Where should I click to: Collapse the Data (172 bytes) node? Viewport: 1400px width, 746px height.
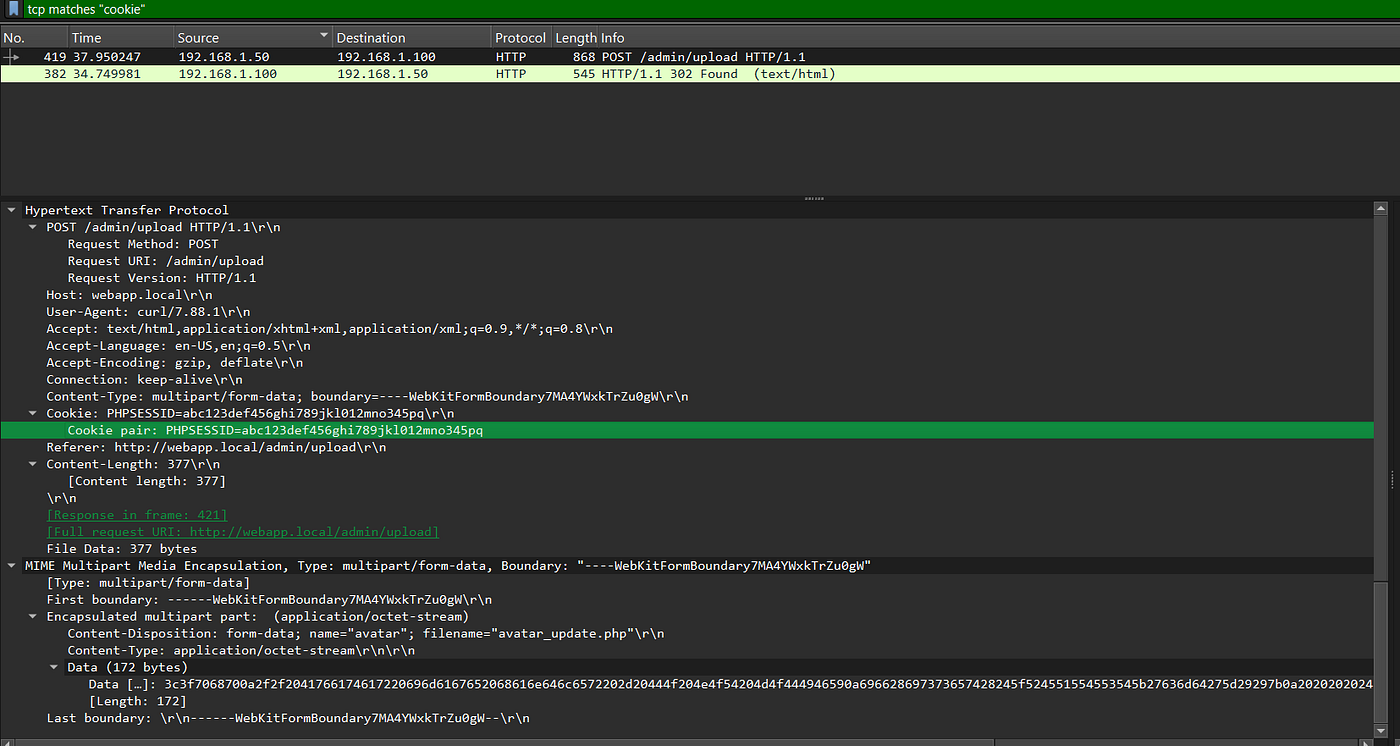[x=54, y=667]
